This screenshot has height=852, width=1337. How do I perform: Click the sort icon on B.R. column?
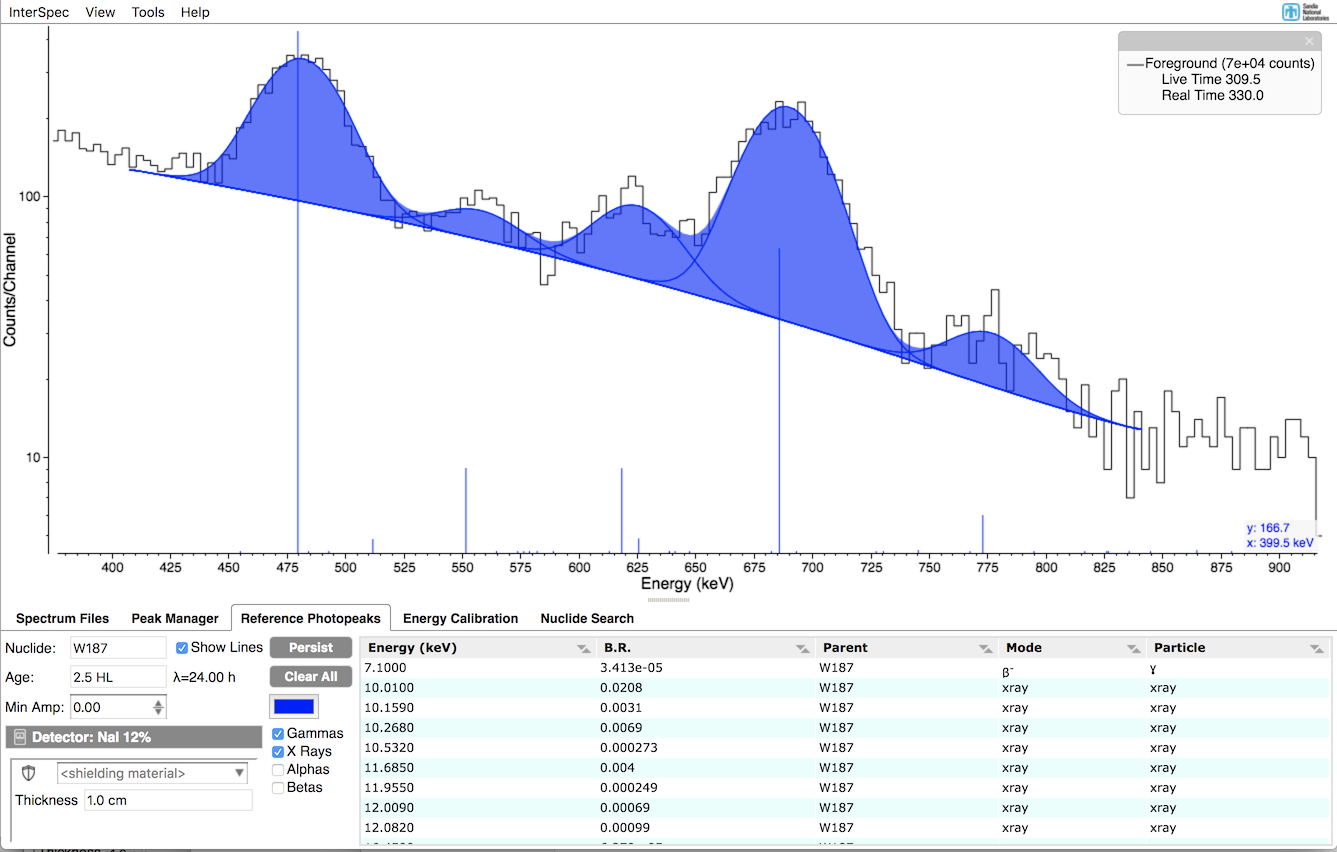(x=802, y=648)
